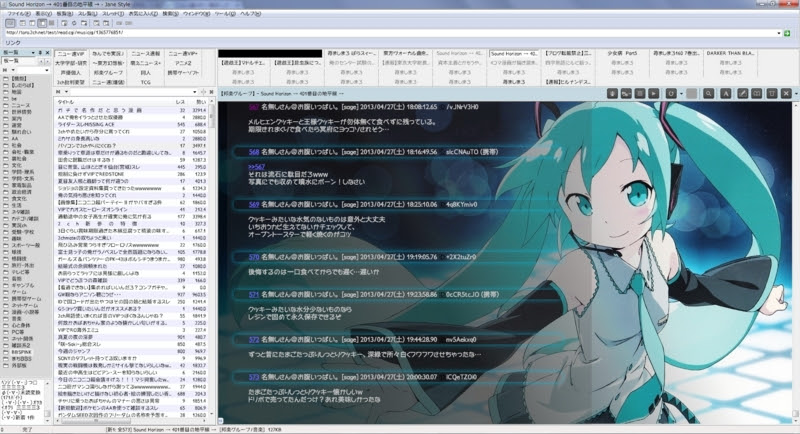Open the ウィンドウ menu
This screenshot has height=434, width=800.
196,14
